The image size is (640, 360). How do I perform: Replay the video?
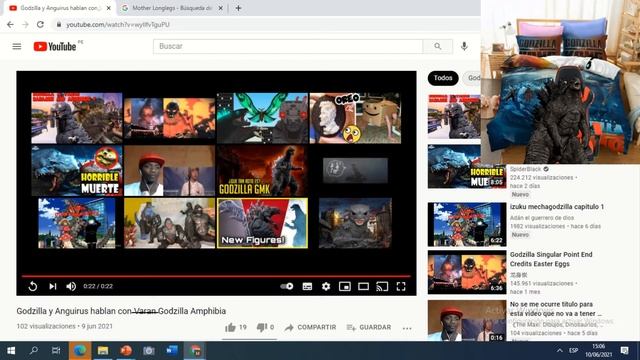point(33,287)
